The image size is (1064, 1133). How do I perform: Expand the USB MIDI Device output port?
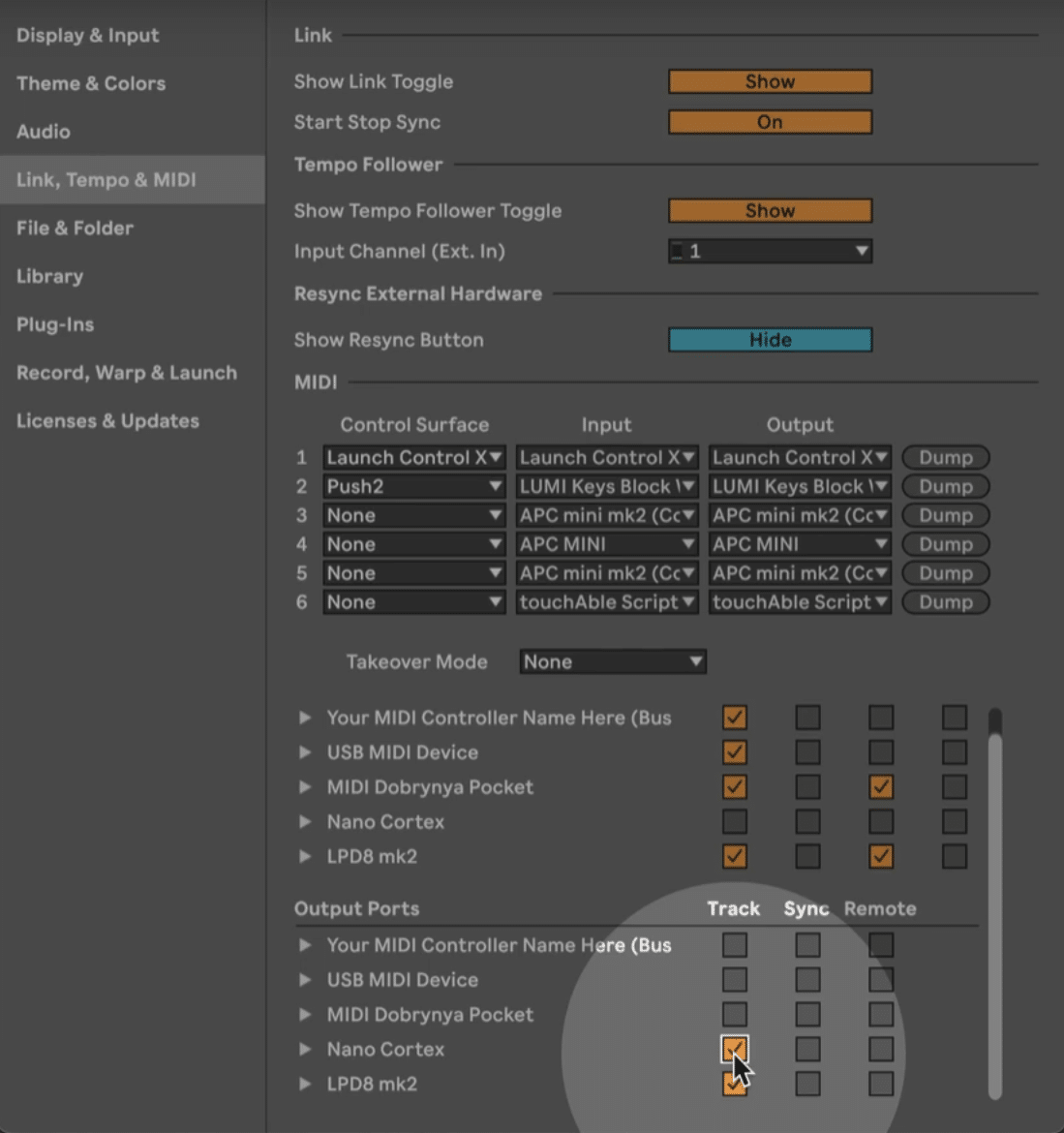tap(305, 980)
